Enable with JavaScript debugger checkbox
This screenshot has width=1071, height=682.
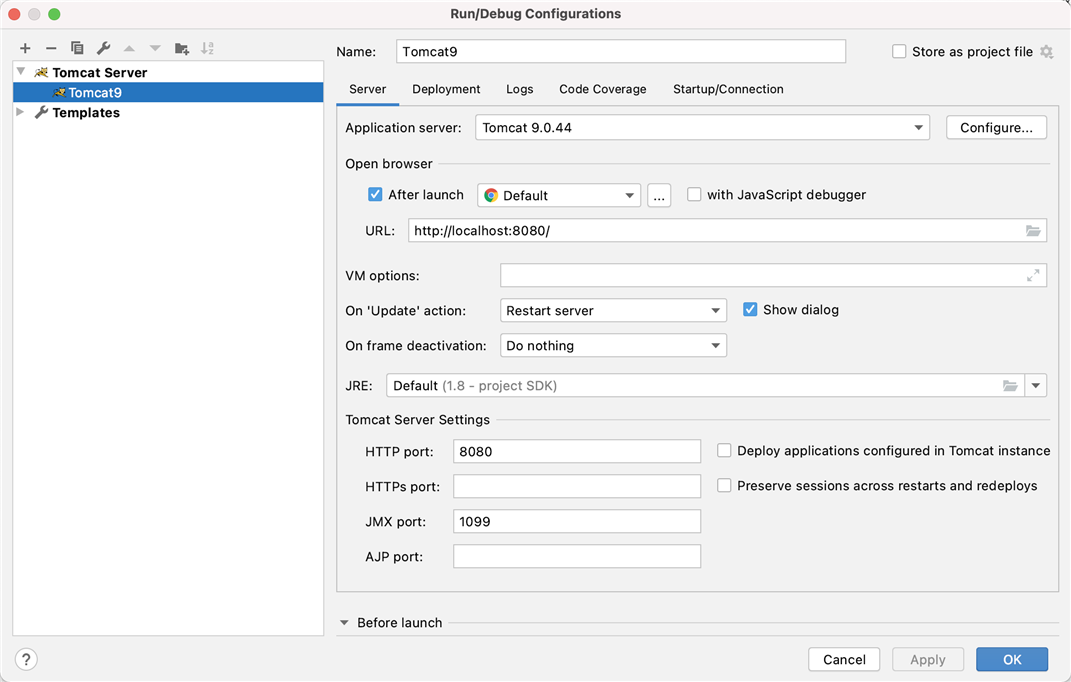pyautogui.click(x=694, y=195)
